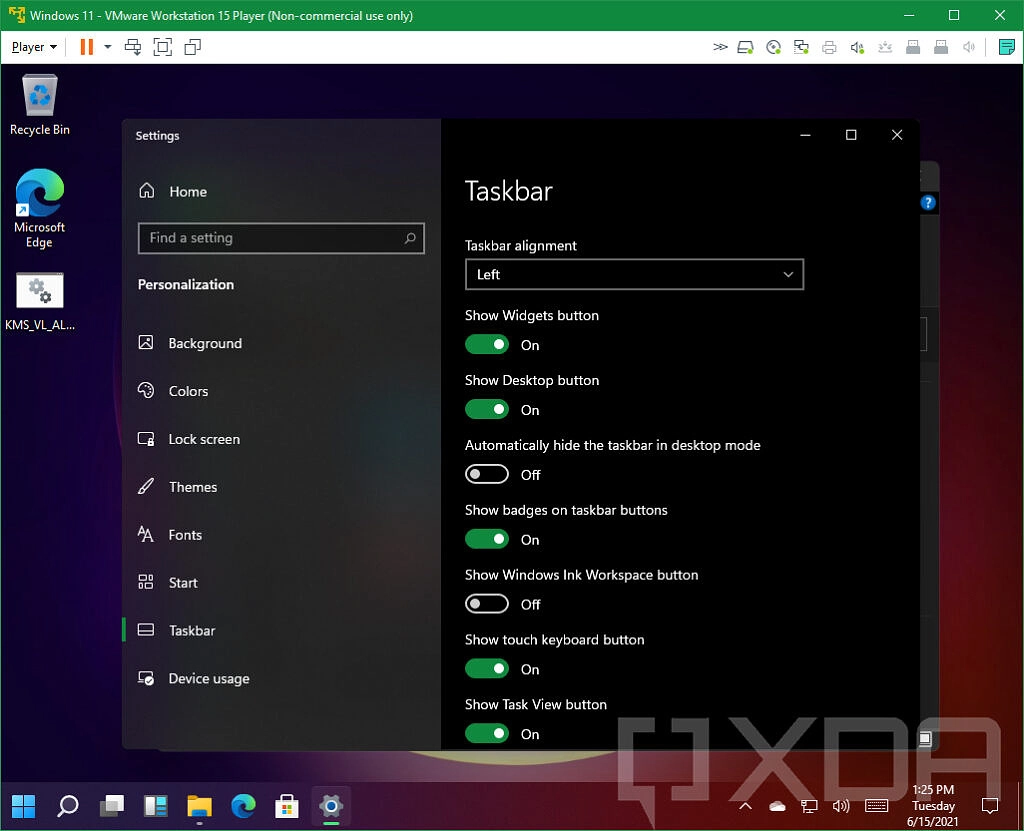Go to Settings Home
The image size is (1024, 831).
click(x=173, y=191)
